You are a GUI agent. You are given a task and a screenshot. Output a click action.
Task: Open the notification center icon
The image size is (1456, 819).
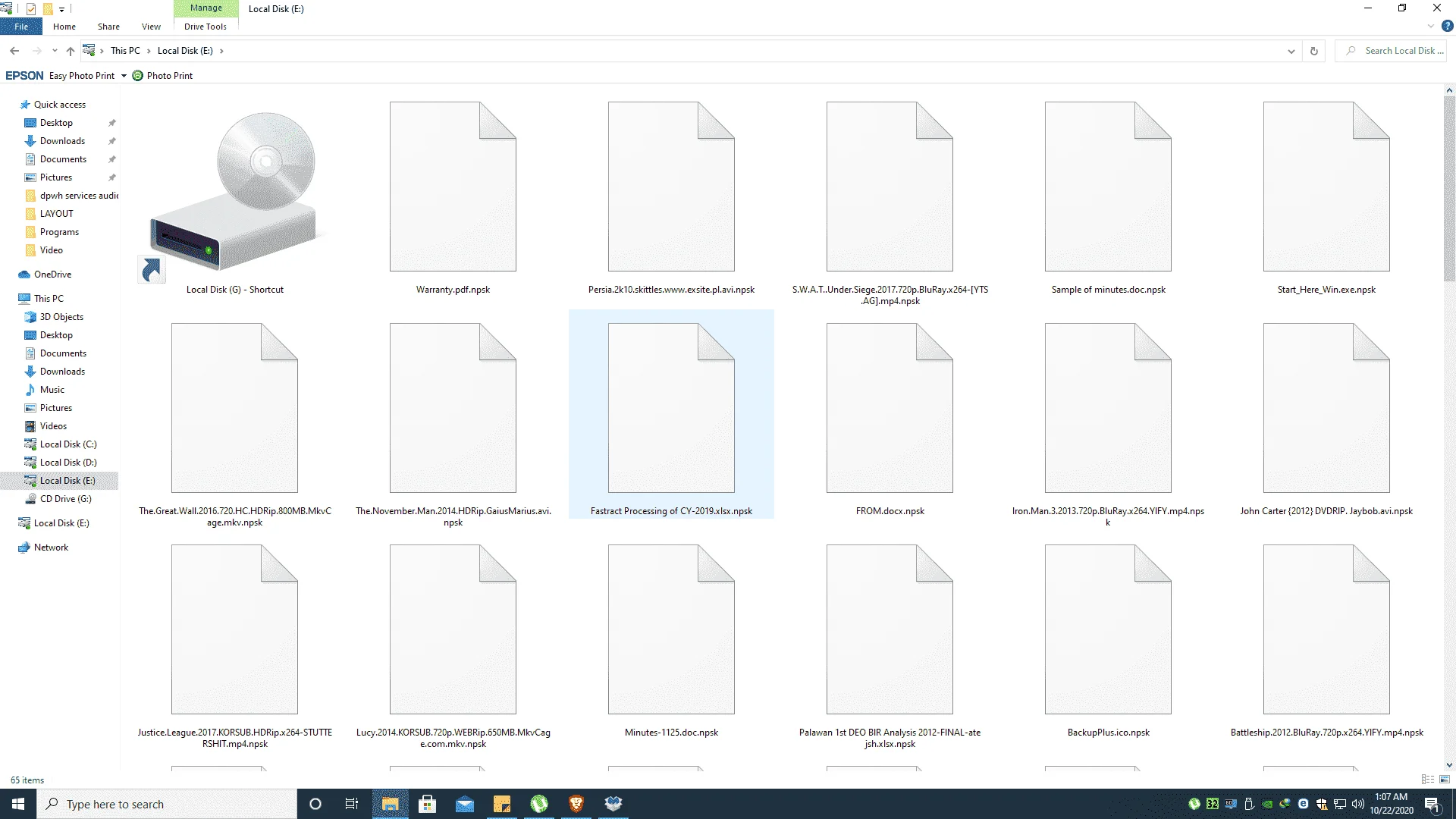[x=1432, y=804]
